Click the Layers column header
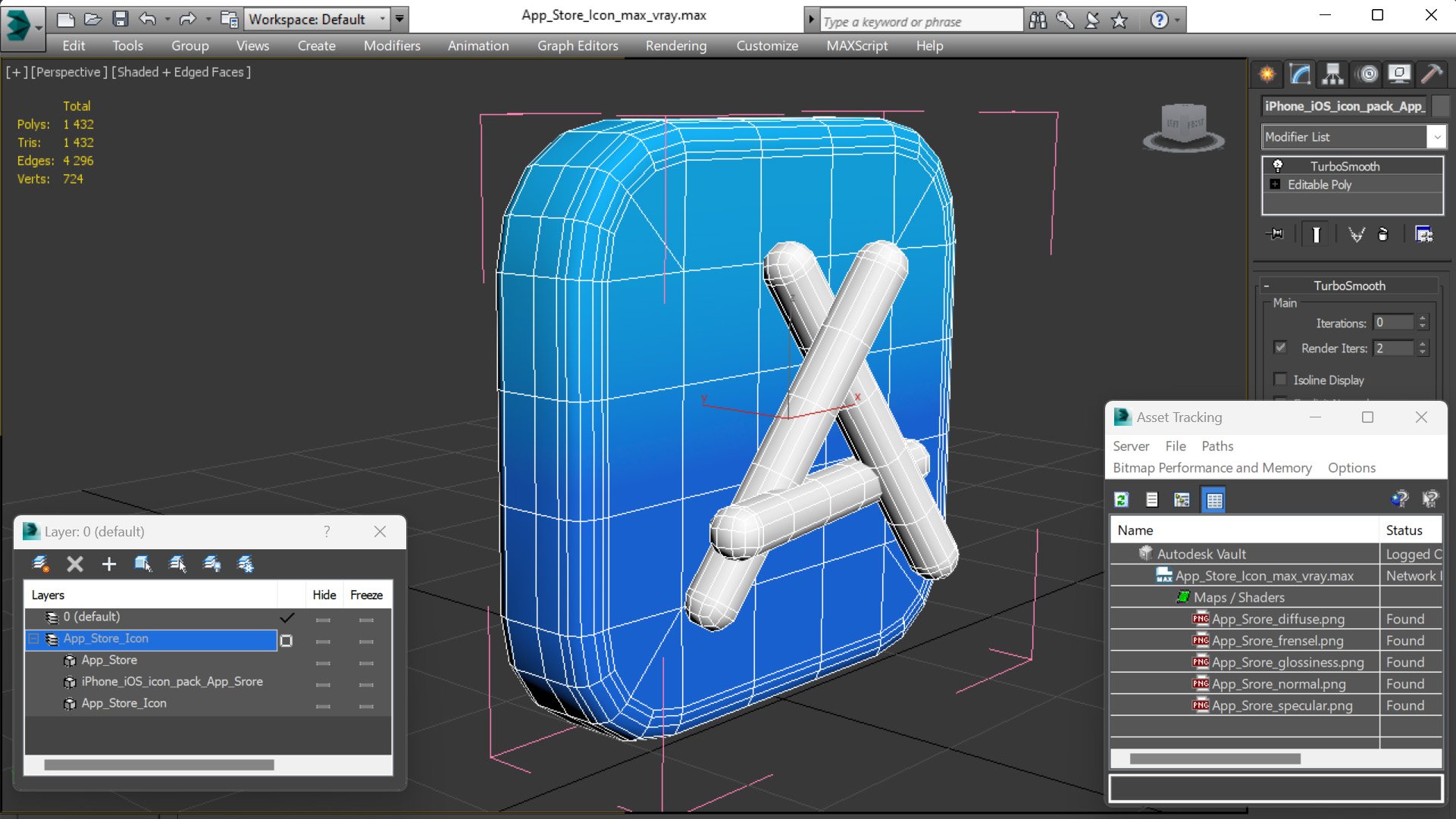Screen dimensions: 1456x819 (x=152, y=595)
